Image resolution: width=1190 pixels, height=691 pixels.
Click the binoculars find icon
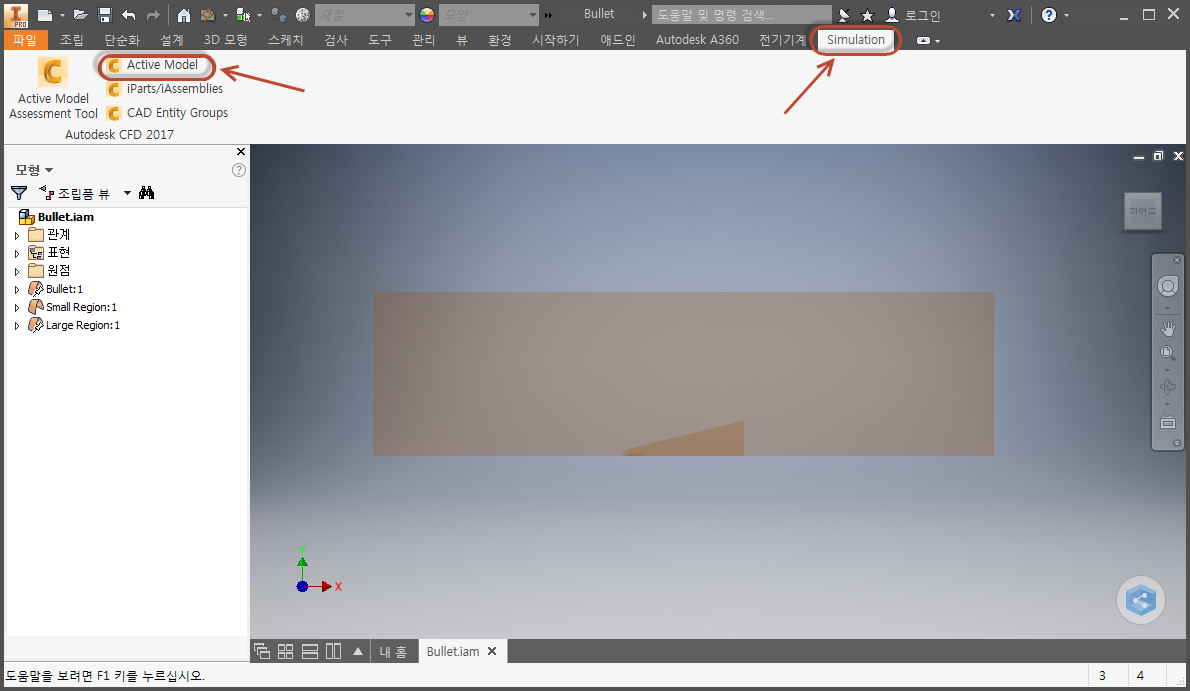146,193
